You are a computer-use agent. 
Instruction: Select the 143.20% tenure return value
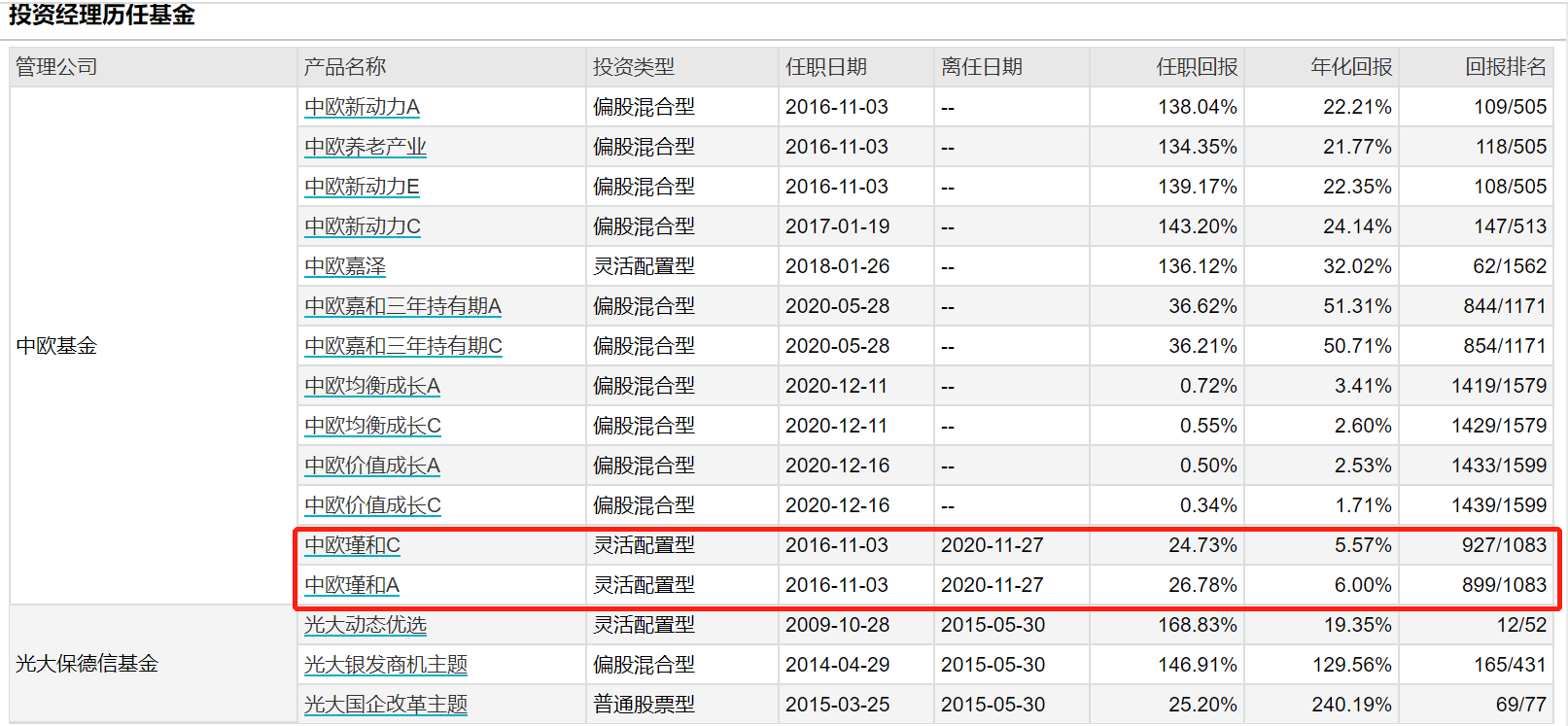pyautogui.click(x=1198, y=226)
